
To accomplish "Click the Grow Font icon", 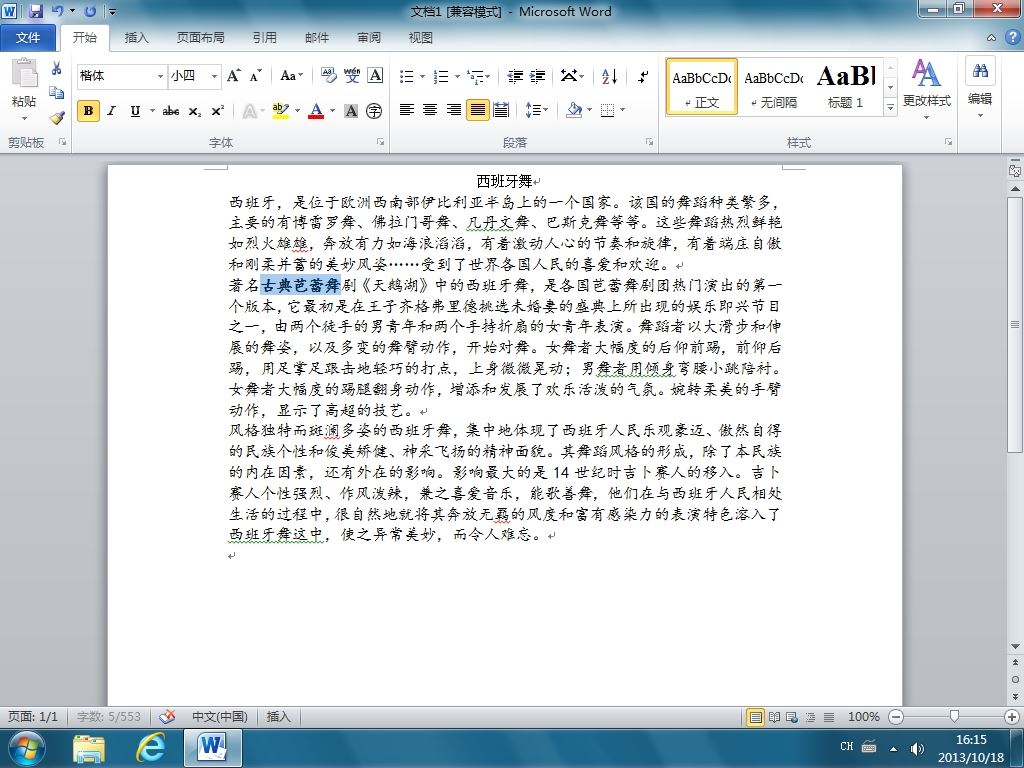I will point(233,76).
